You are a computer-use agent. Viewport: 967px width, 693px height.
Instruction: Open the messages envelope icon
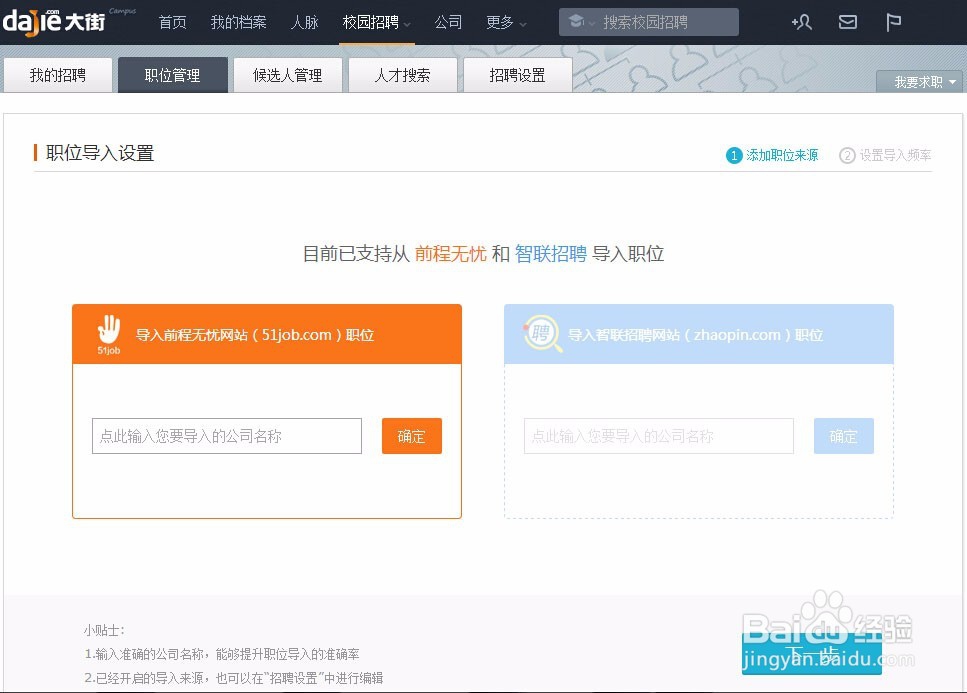pyautogui.click(x=848, y=22)
